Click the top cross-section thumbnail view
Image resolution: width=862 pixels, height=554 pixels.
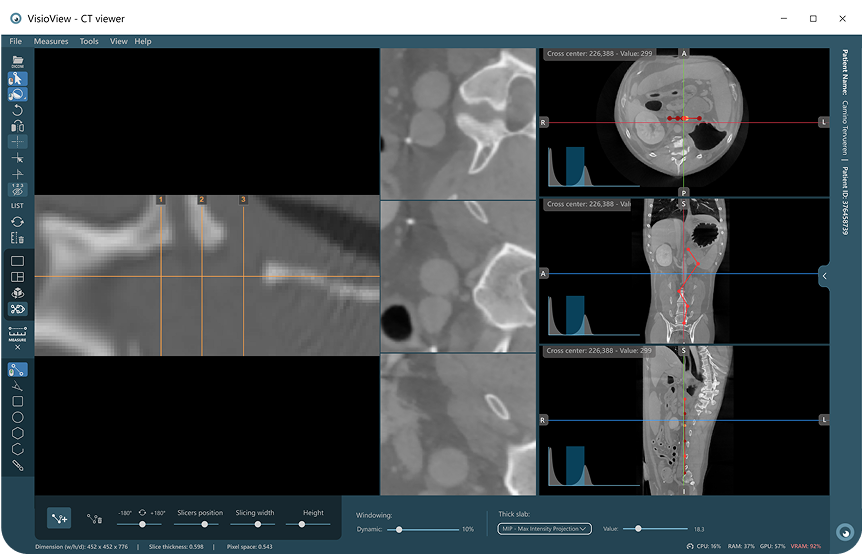click(x=458, y=124)
